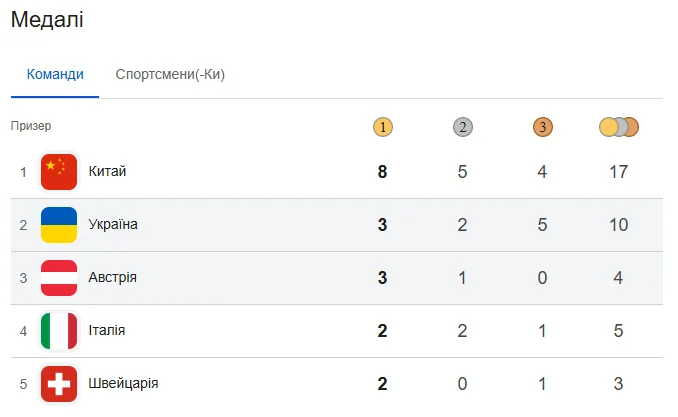This screenshot has height=417, width=678.
Task: Click the China flag icon
Action: (x=59, y=172)
